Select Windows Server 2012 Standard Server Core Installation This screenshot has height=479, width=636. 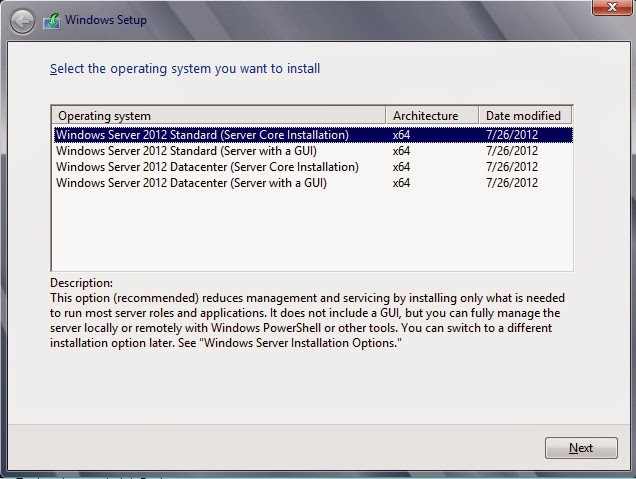click(313, 135)
